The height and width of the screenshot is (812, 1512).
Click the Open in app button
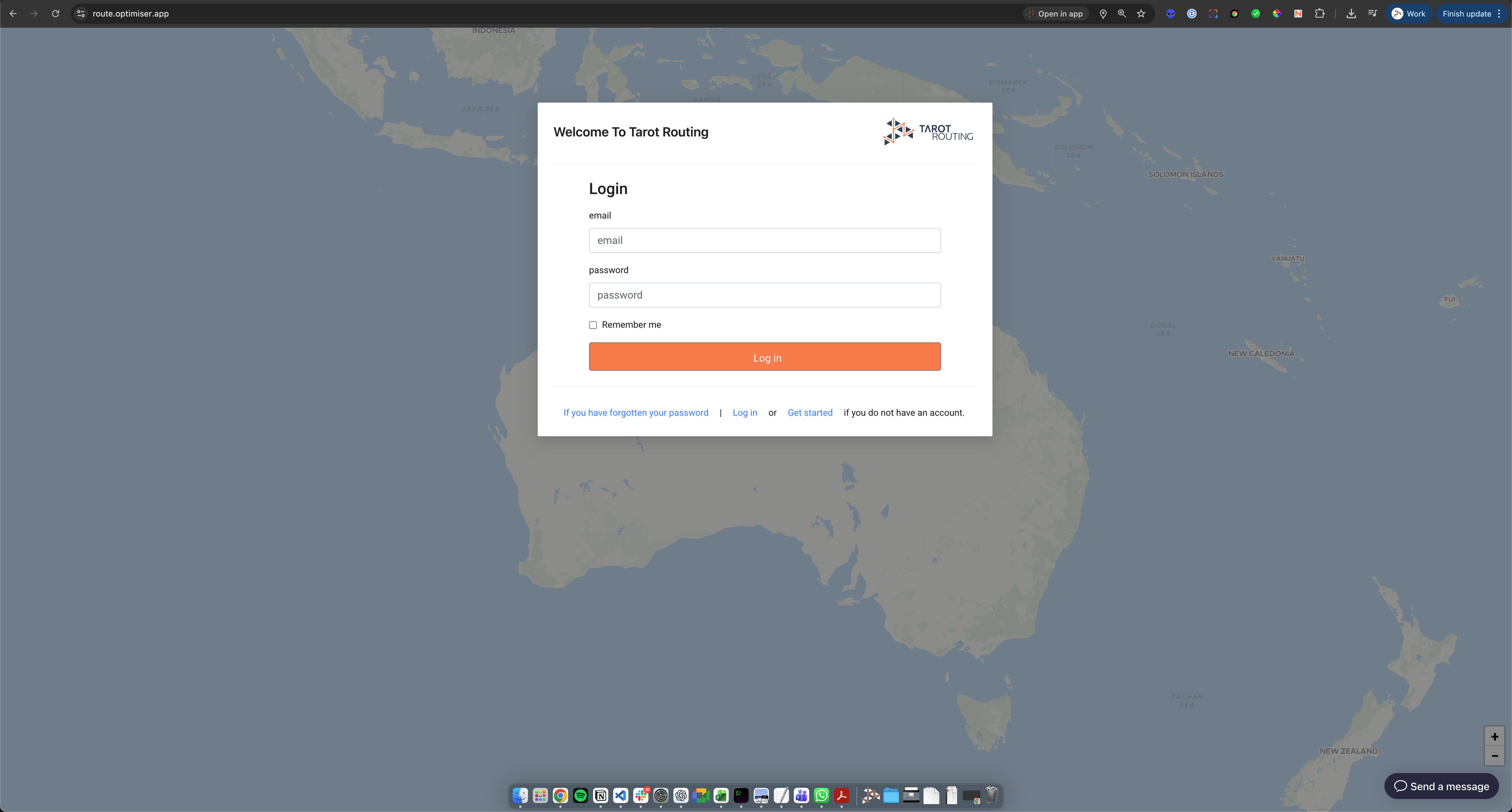(1055, 14)
